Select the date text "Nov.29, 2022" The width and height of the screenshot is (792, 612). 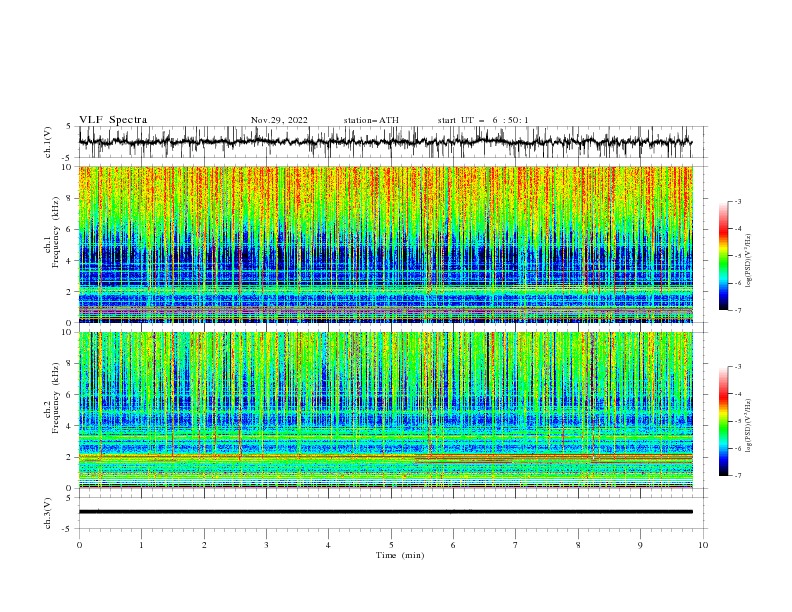(x=279, y=120)
